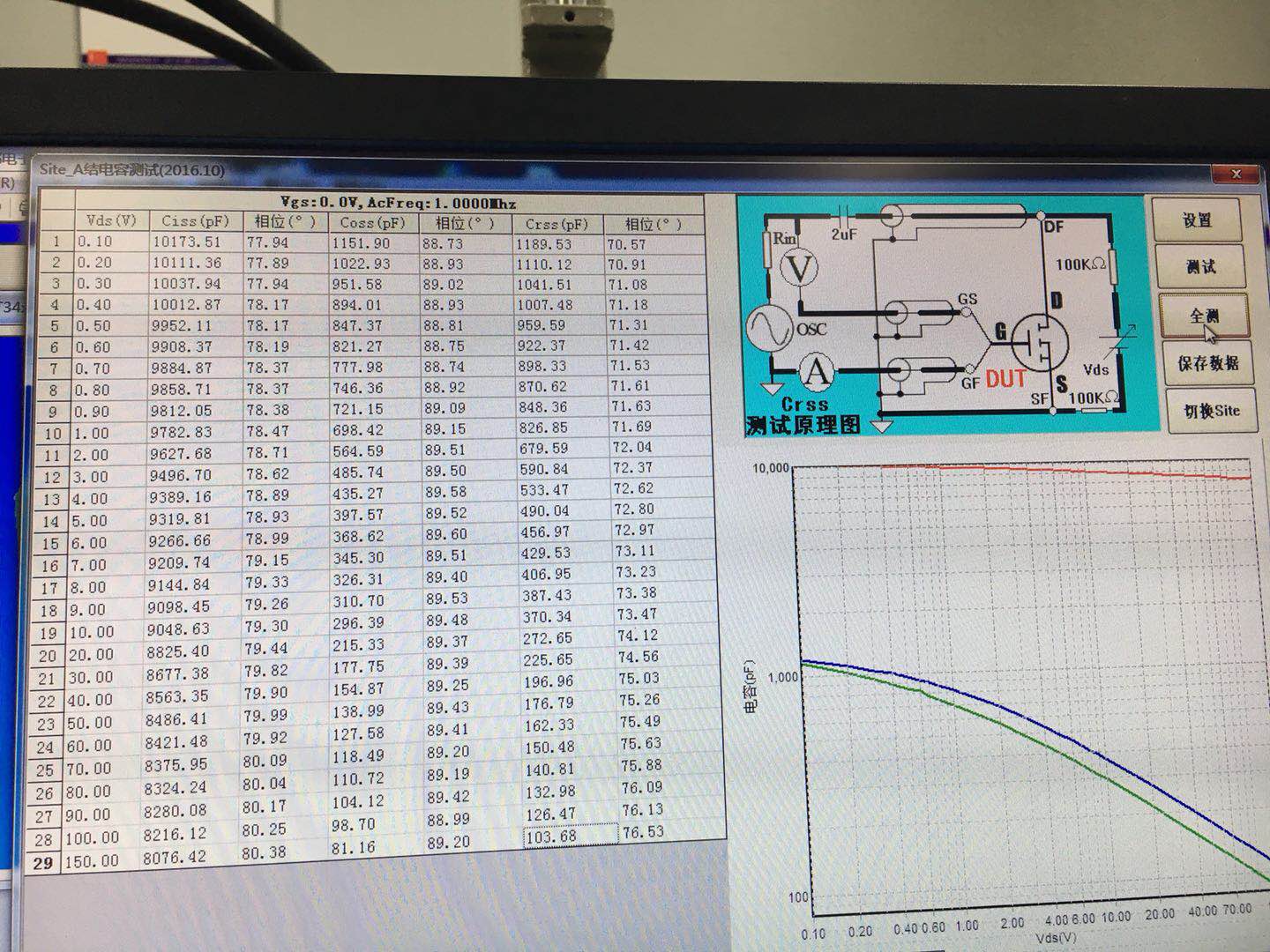Viewport: 1270px width, 952px height.
Task: Select the Crss(pF) column header
Action: coord(557,224)
